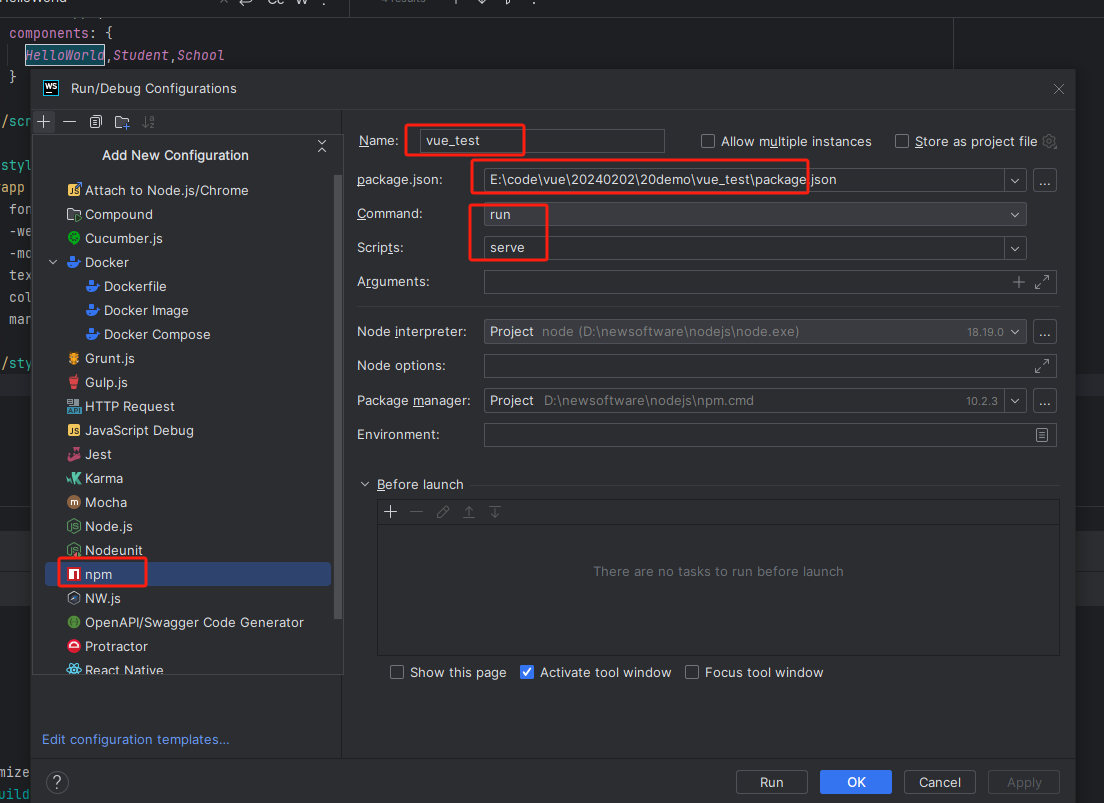Select Mocha configuration type
Viewport: 1104px width, 803px height.
pyautogui.click(x=106, y=502)
